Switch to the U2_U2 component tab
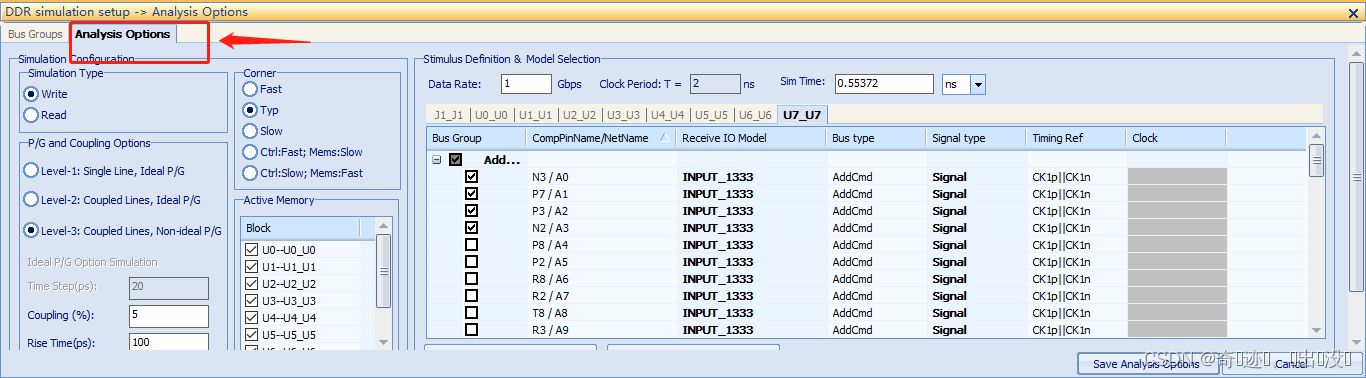Viewport: 1366px width, 378px height. tap(580, 115)
